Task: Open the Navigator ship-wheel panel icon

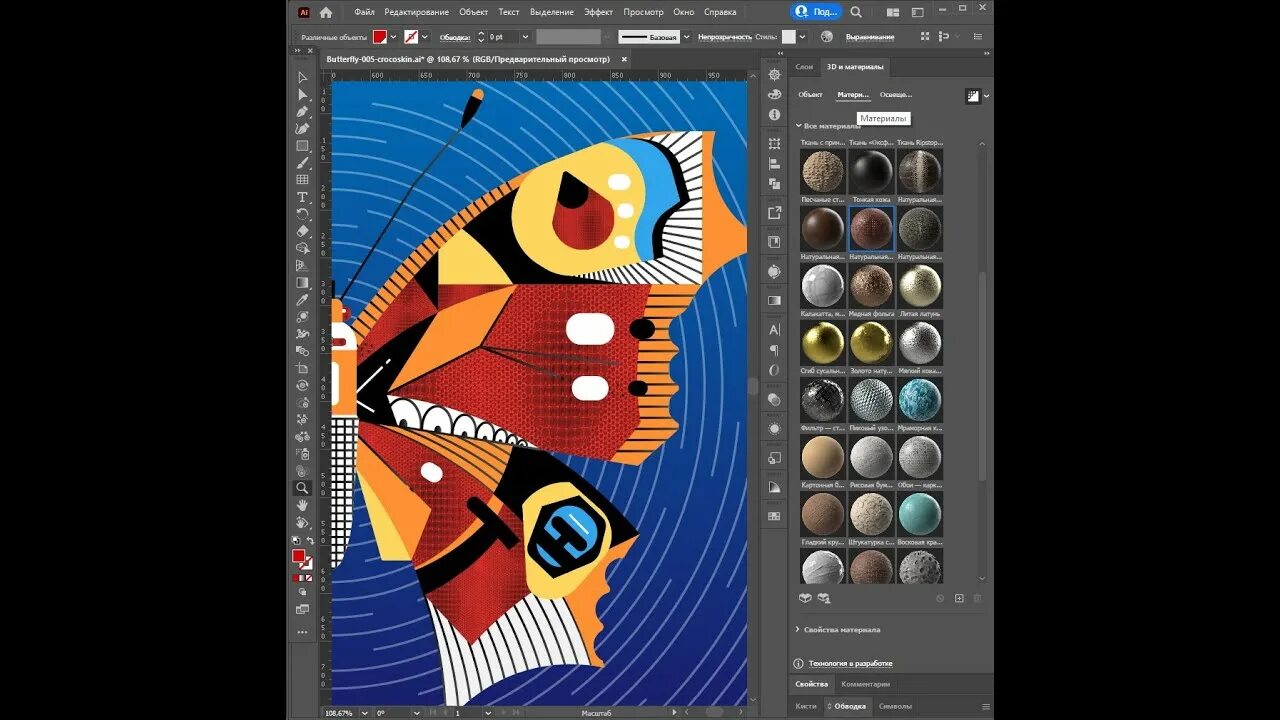Action: [x=774, y=75]
